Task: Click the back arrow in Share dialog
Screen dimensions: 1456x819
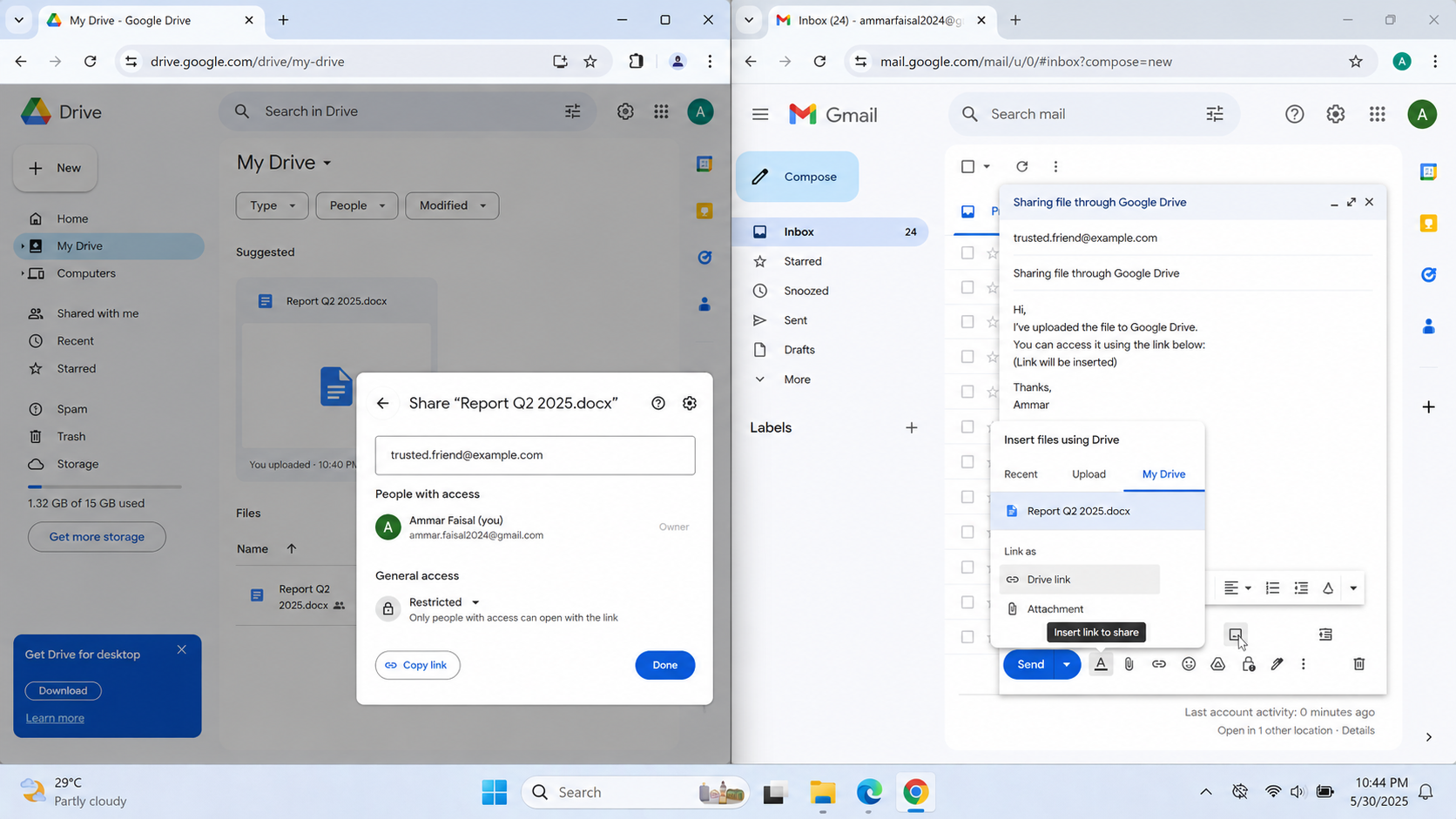Action: click(383, 403)
